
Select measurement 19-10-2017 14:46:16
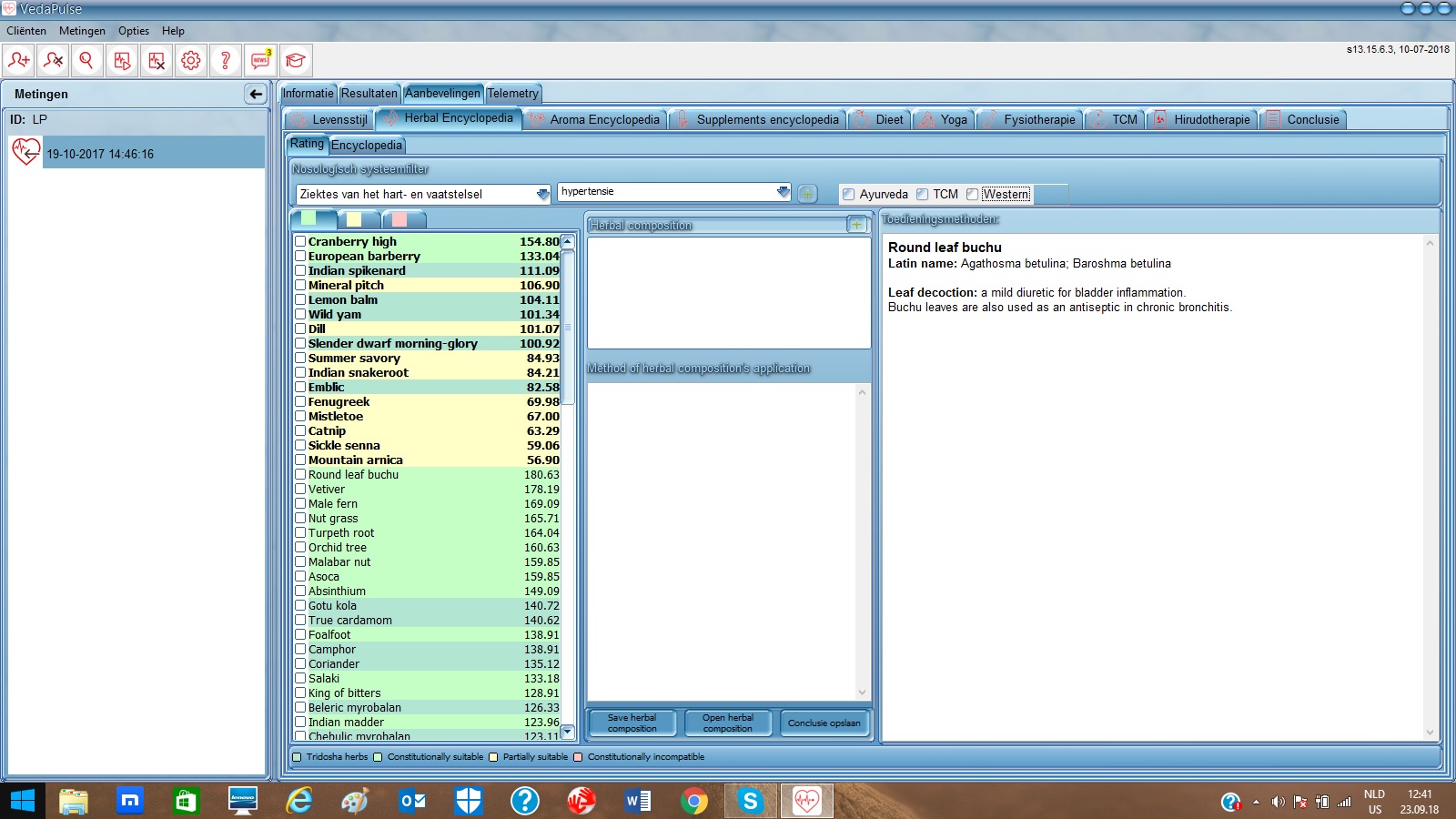pyautogui.click(x=100, y=154)
